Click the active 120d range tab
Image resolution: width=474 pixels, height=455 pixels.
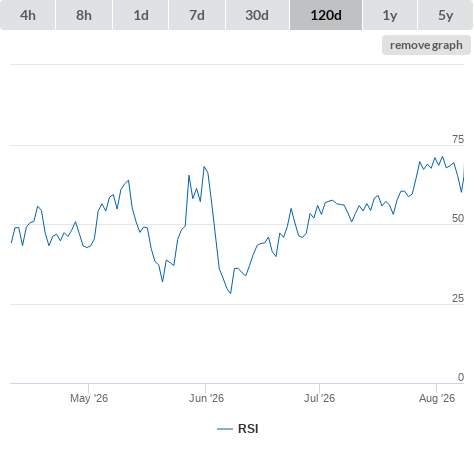326,15
